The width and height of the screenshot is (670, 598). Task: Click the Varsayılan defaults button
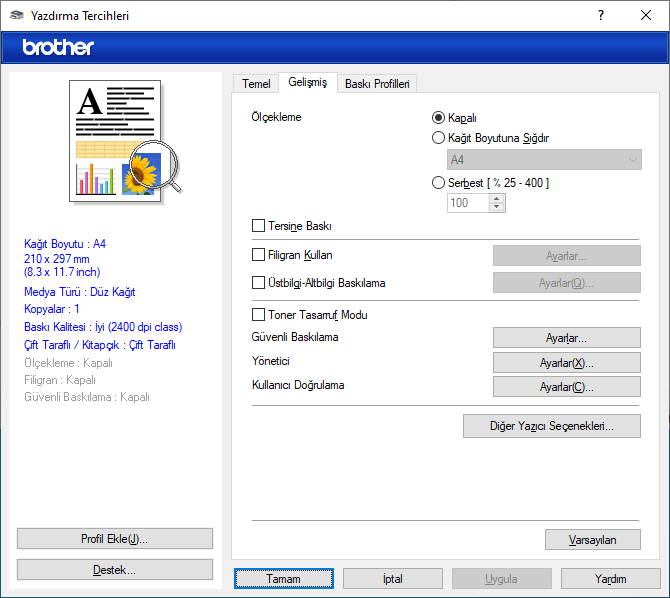click(x=592, y=540)
